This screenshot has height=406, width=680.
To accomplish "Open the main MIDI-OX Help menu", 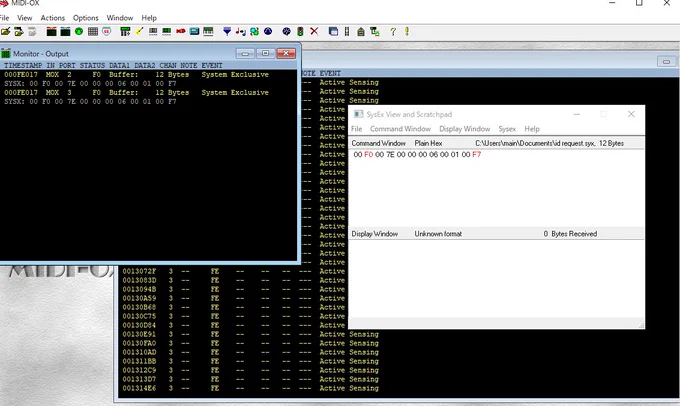I will [x=149, y=18].
